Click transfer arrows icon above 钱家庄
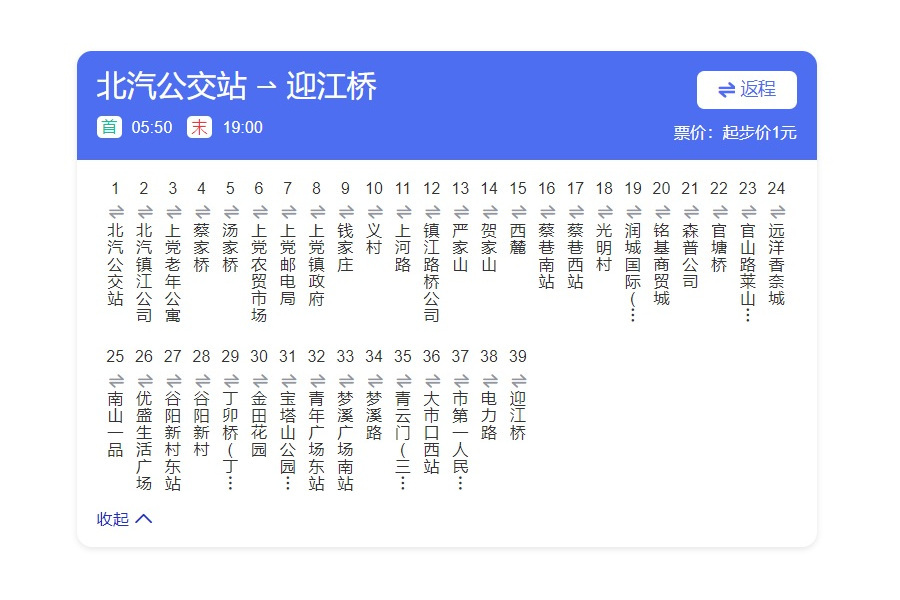 pos(346,212)
